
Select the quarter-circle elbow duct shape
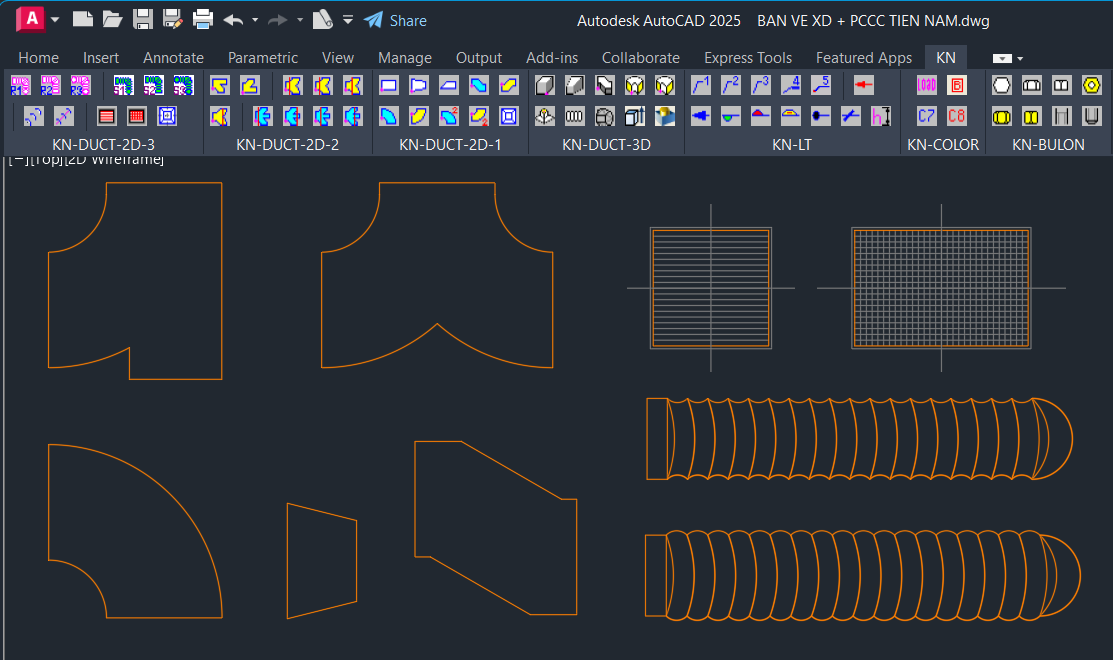(x=135, y=531)
